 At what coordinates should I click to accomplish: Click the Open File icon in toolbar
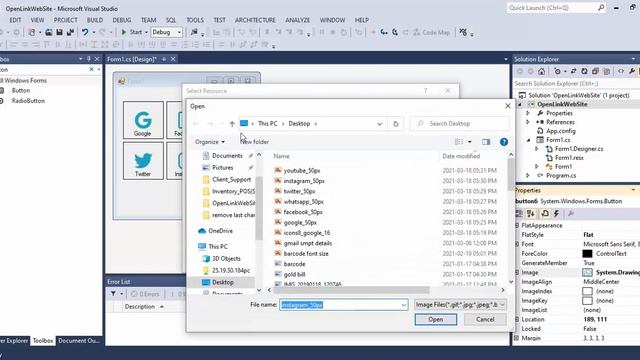click(49, 32)
